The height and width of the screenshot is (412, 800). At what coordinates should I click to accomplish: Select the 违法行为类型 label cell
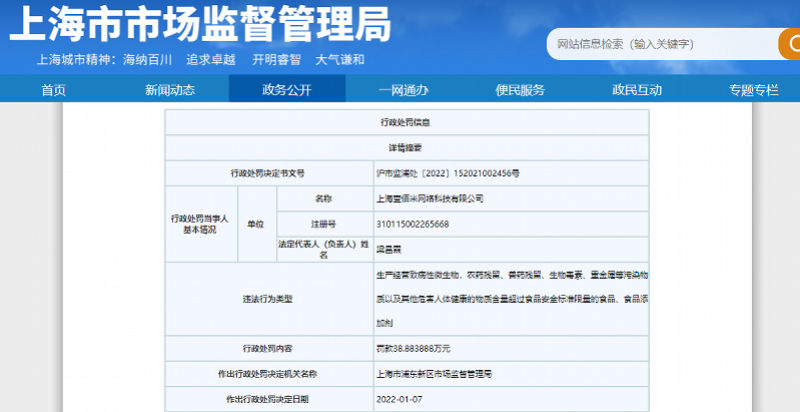point(269,299)
